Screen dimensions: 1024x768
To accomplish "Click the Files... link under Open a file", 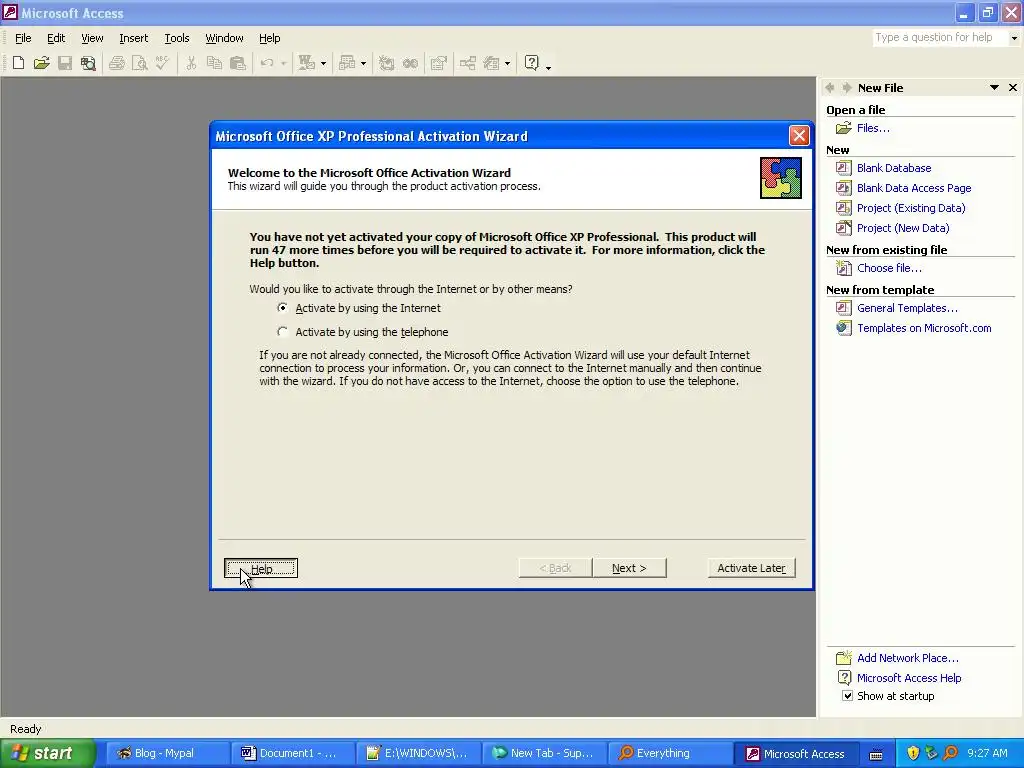I will click(873, 128).
